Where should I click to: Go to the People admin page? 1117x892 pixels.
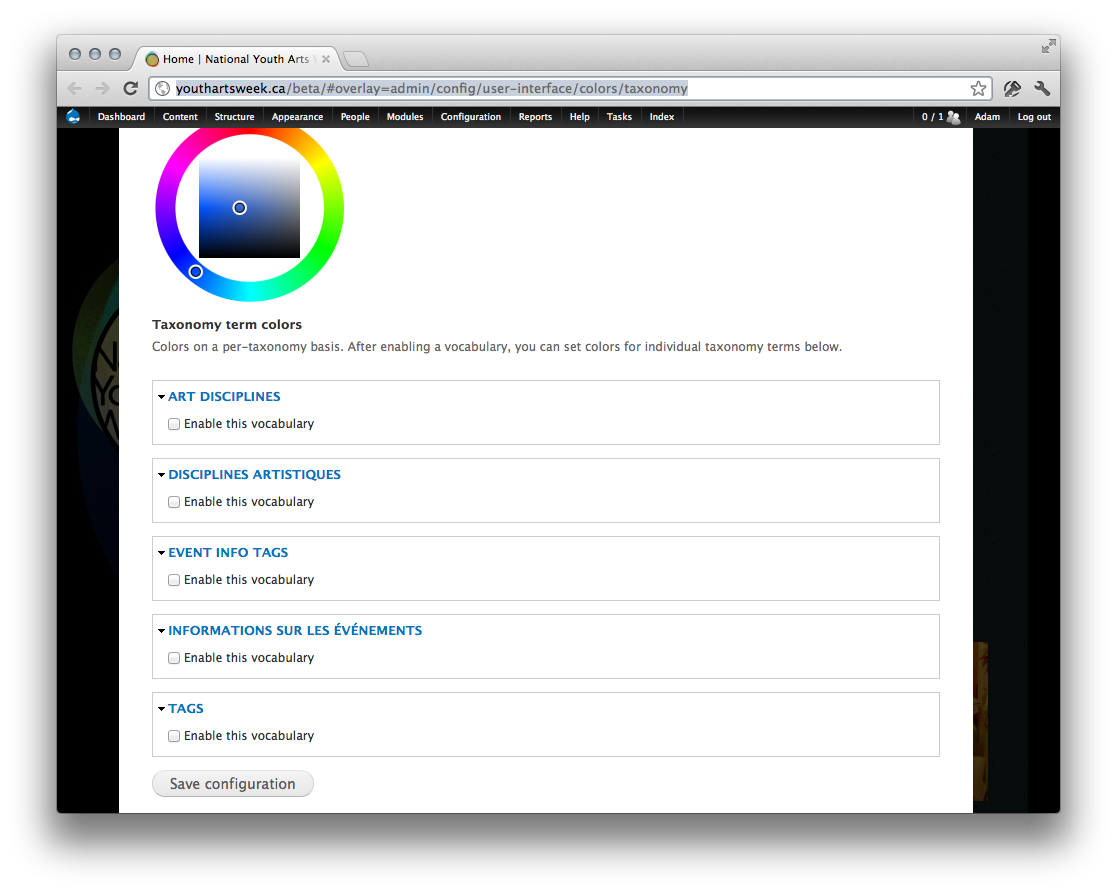pyautogui.click(x=355, y=117)
